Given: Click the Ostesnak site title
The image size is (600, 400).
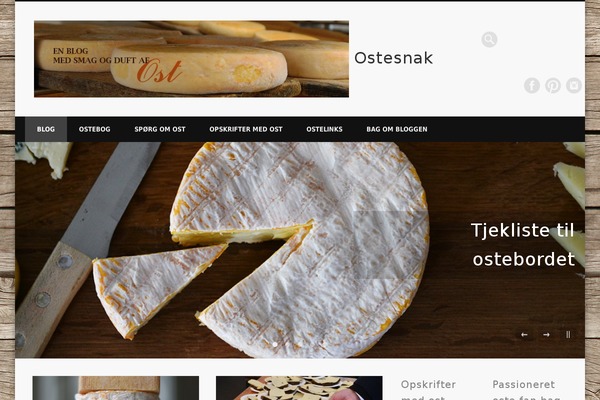Looking at the screenshot, I should click(x=393, y=58).
